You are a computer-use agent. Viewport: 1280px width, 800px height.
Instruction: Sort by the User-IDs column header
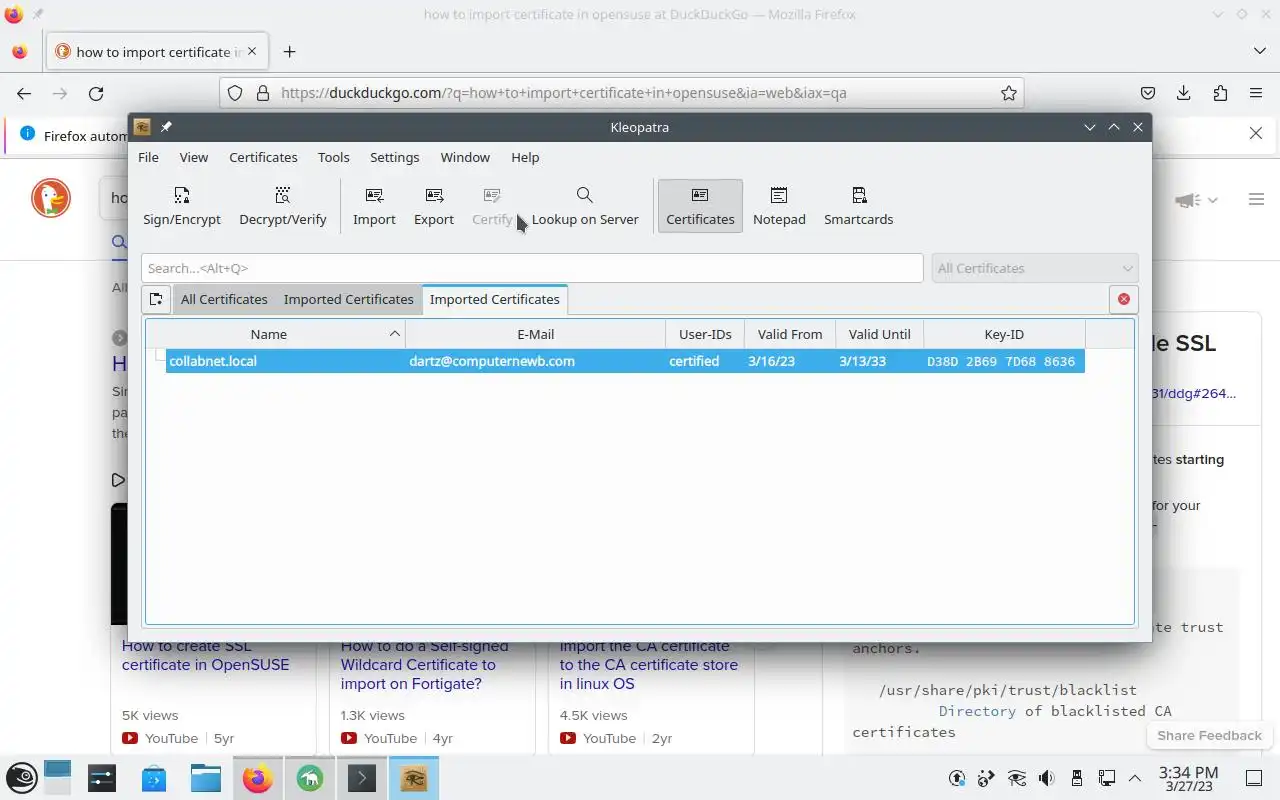click(x=705, y=334)
